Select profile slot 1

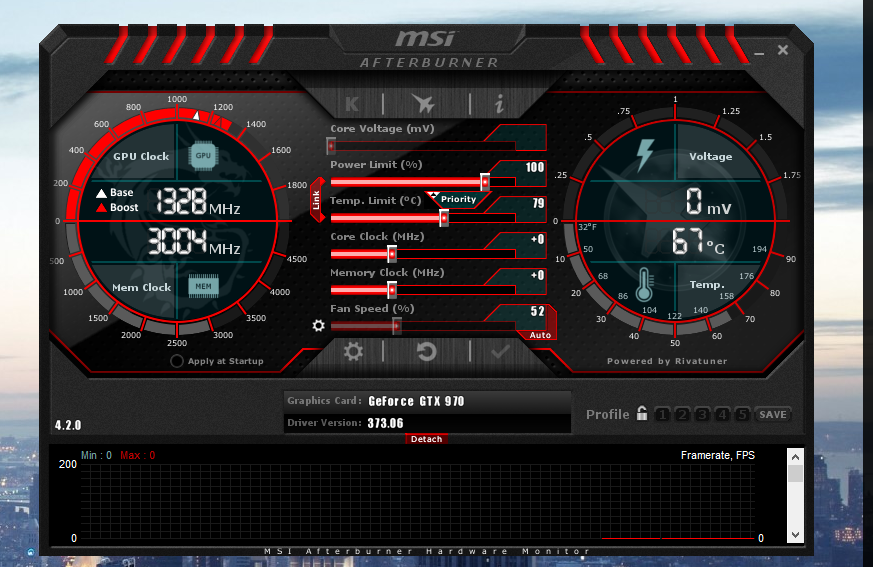point(663,414)
